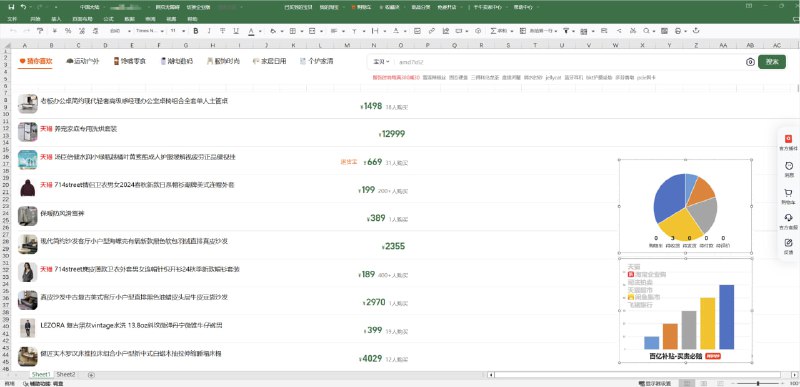The image size is (800, 387).
Task: Click the camera image-search icon
Action: 750,62
